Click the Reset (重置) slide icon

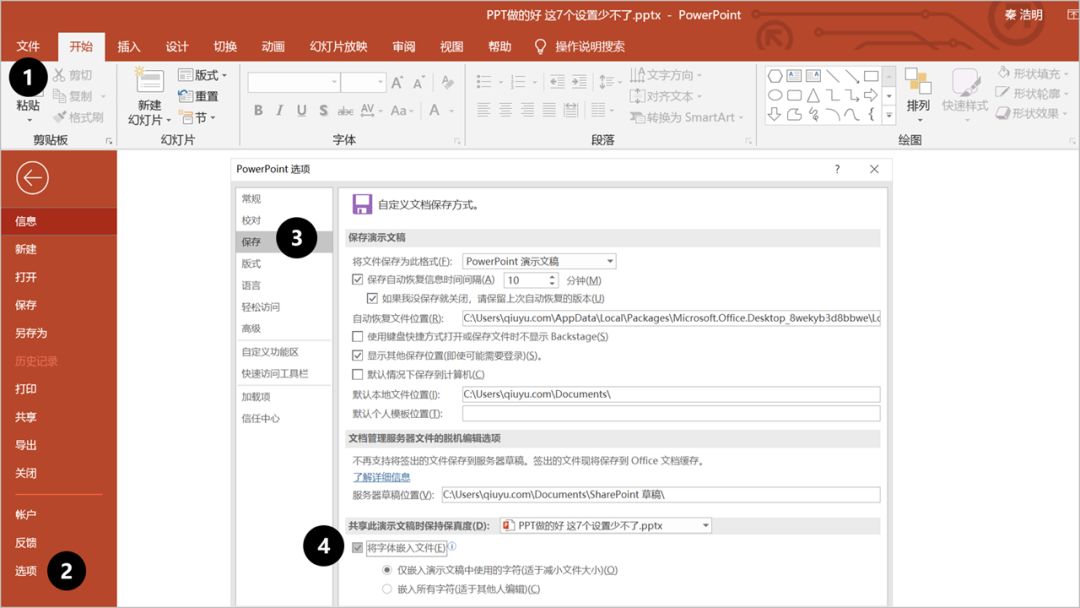[185, 96]
